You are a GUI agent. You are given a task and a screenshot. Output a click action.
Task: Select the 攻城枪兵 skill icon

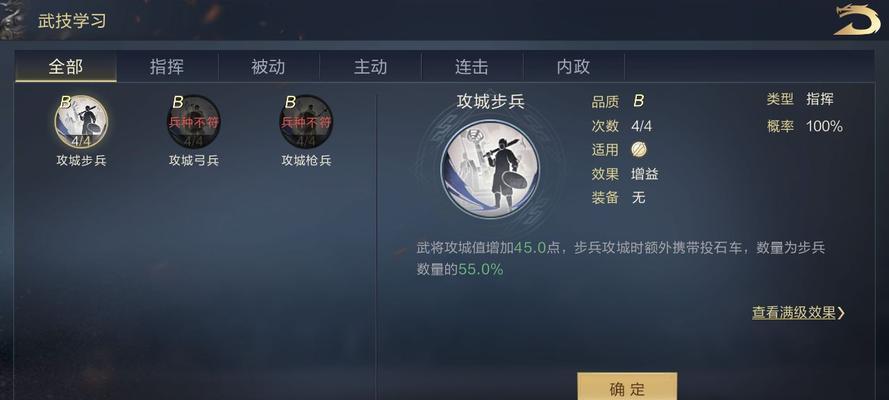(x=306, y=121)
